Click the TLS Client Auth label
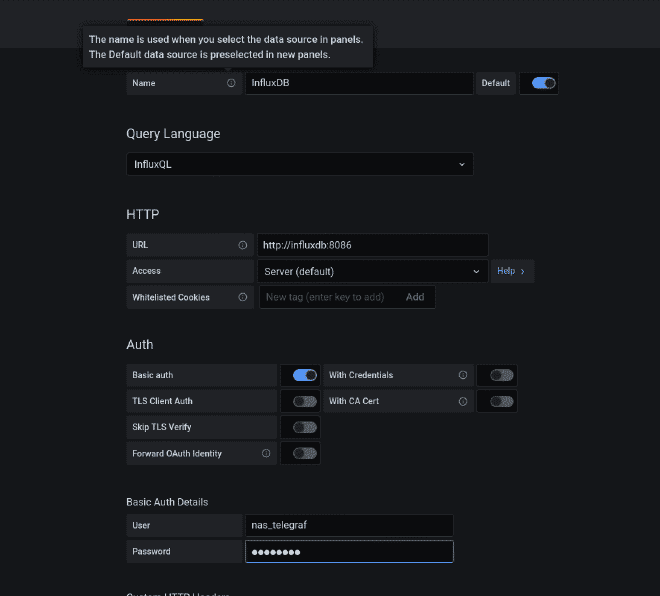The width and height of the screenshot is (660, 596). [x=162, y=401]
